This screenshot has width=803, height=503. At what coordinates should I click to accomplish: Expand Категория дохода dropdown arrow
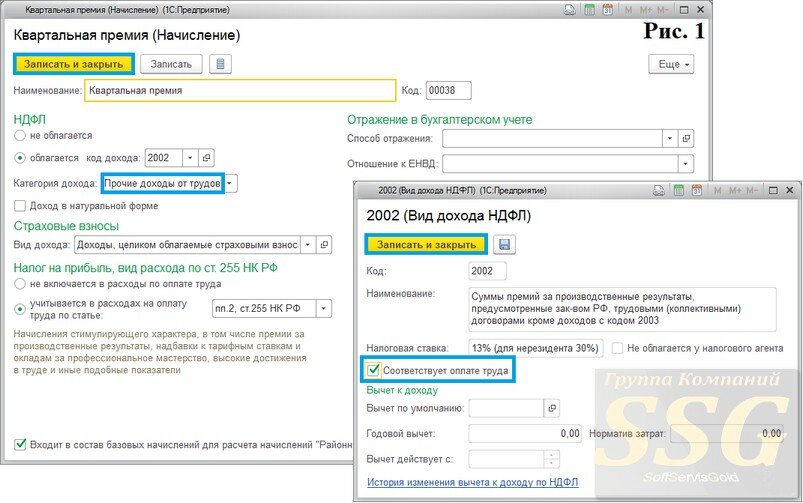click(230, 183)
